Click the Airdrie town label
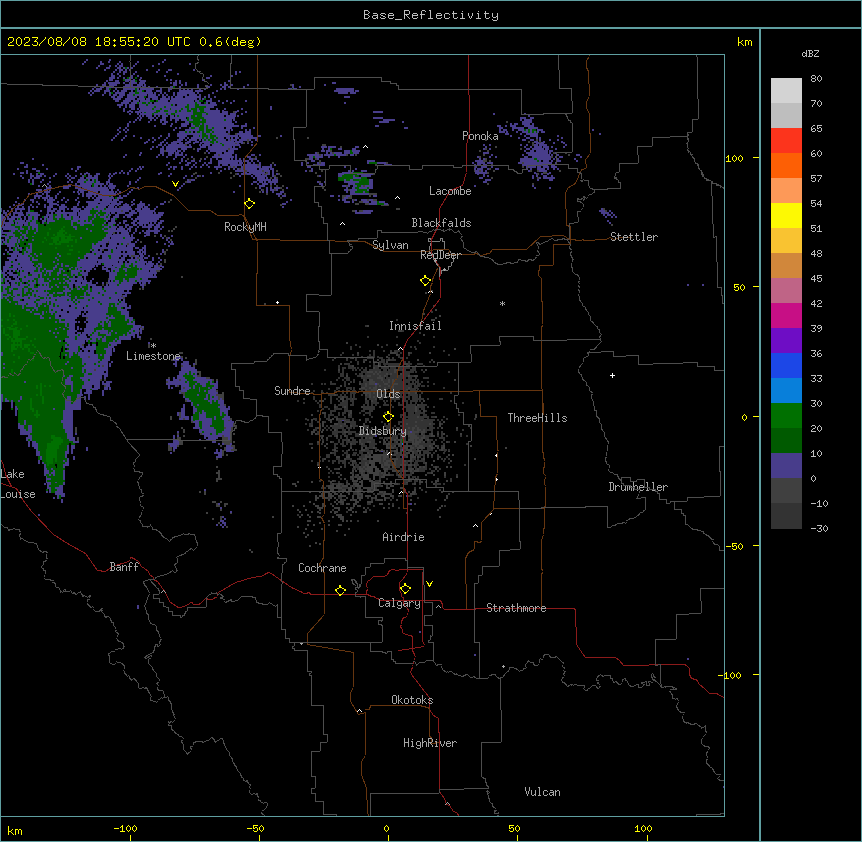 [x=403, y=537]
